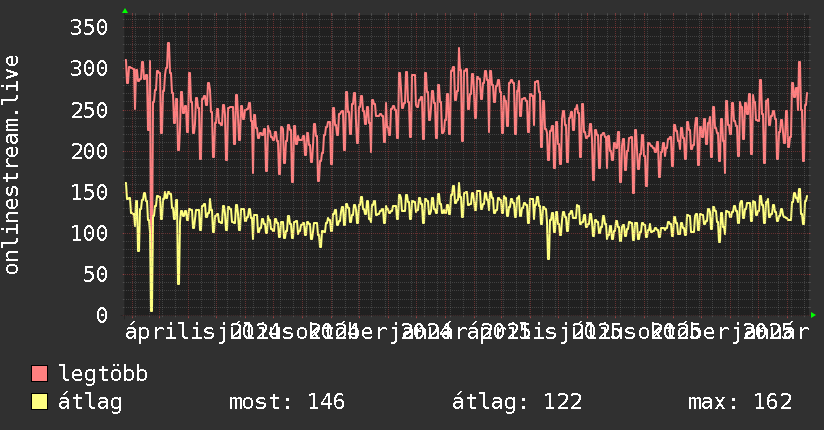This screenshot has width=824, height=430.
Task: Click the pink legtöbb legend color swatch
Action: point(39,374)
